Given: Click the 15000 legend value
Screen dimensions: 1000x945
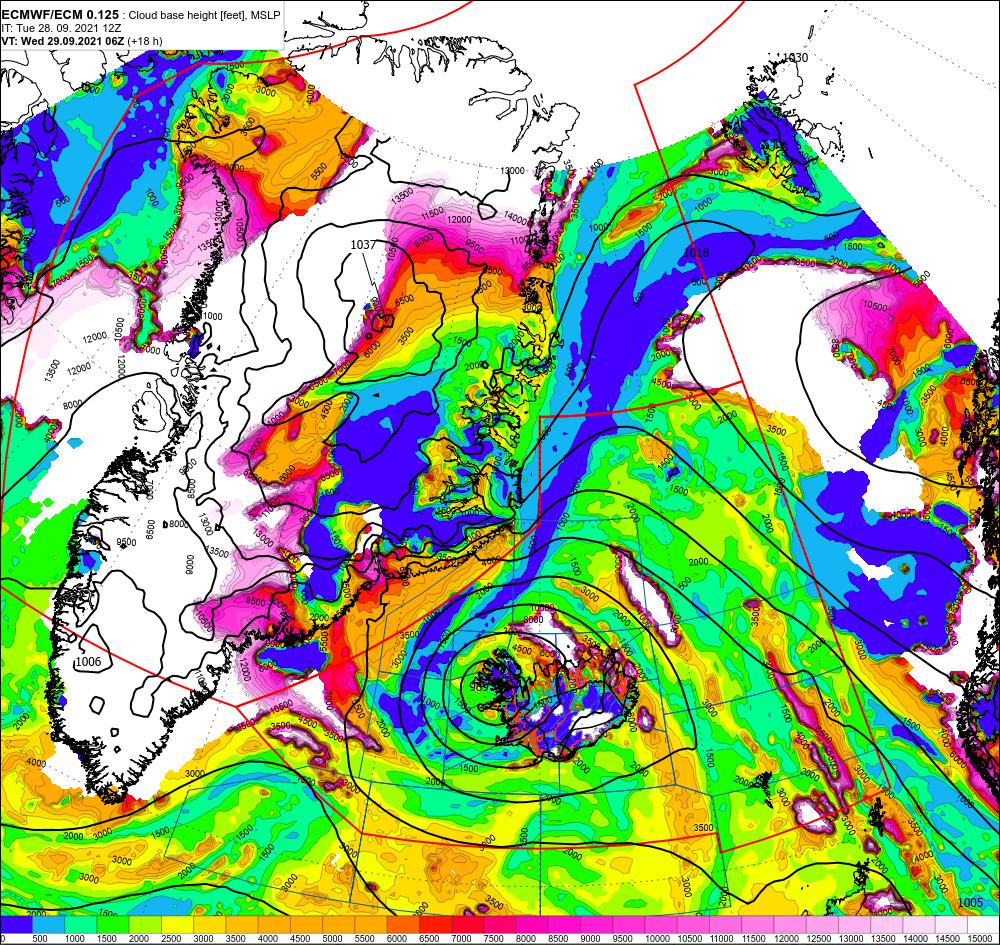Looking at the screenshot, I should pos(980,939).
